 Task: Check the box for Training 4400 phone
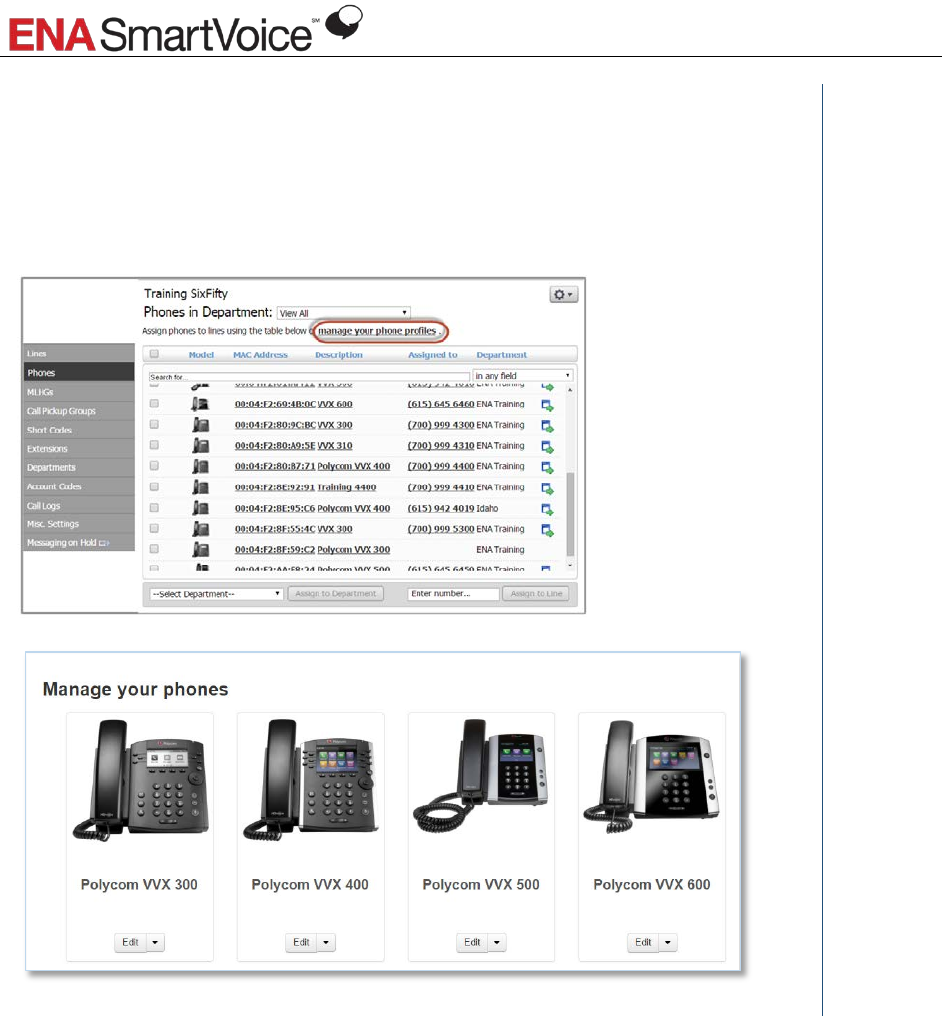(x=154, y=486)
